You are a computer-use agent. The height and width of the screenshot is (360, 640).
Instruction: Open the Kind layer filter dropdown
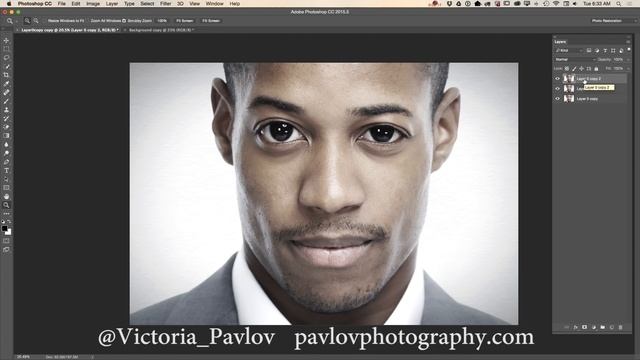[569, 51]
